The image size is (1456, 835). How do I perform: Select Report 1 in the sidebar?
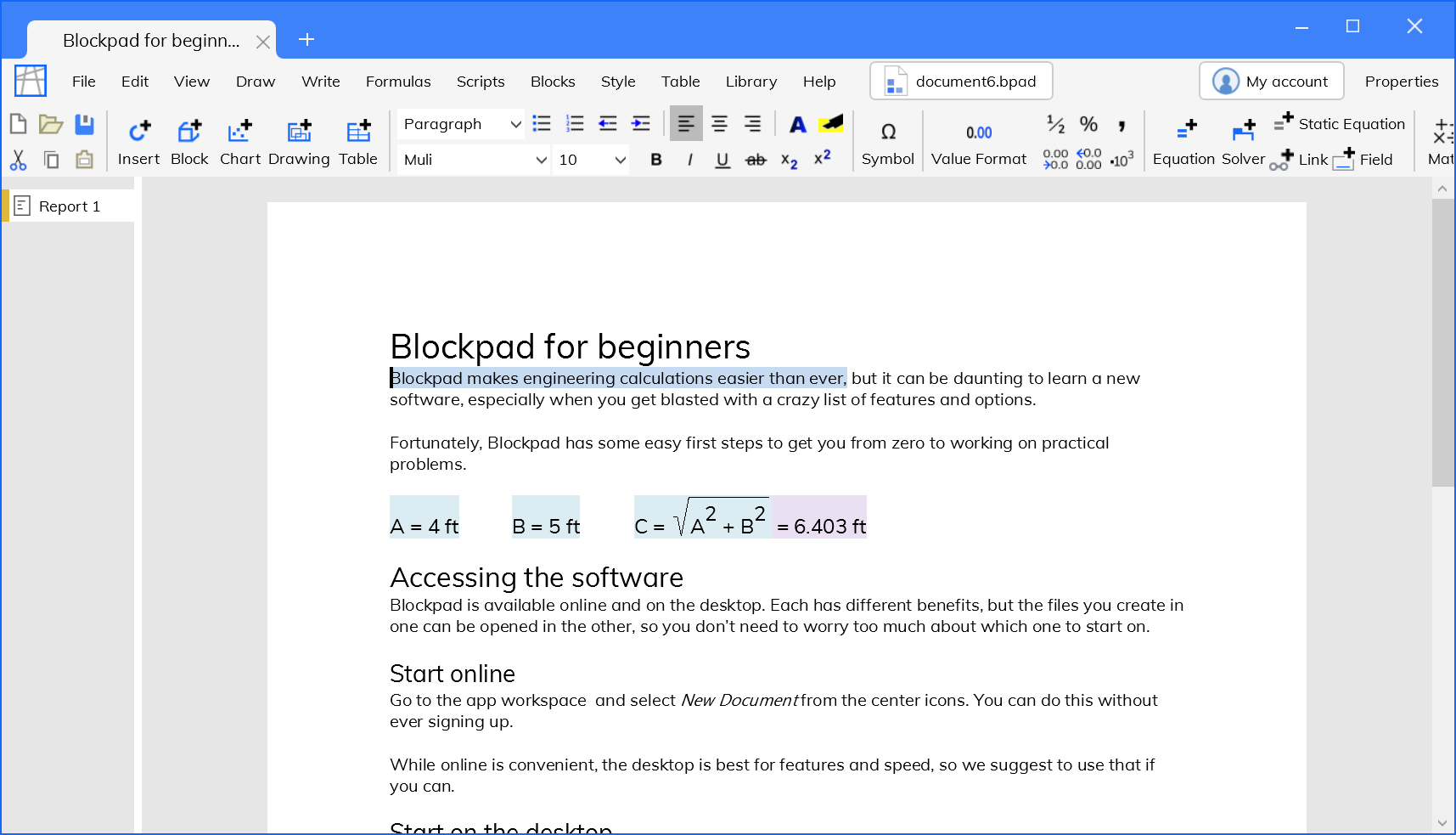pos(69,206)
